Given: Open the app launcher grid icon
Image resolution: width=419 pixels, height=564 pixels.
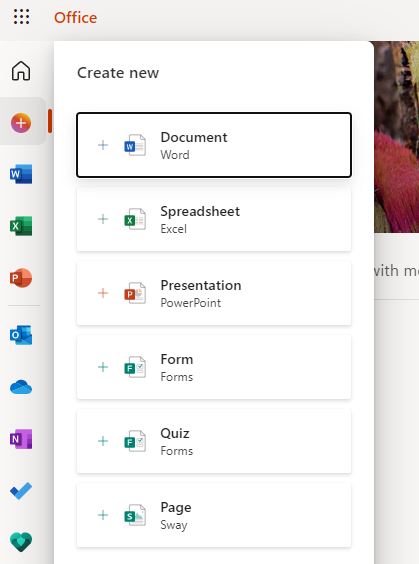Looking at the screenshot, I should pos(22,17).
